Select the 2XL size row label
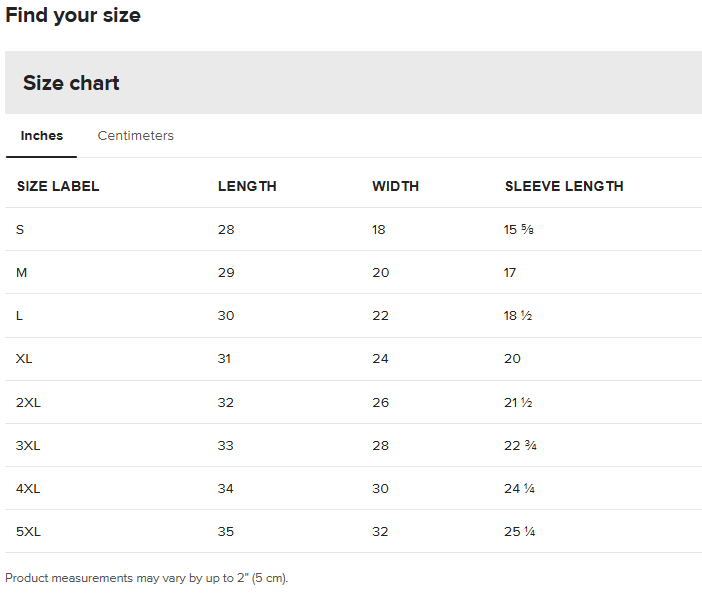The height and width of the screenshot is (596, 702). point(28,402)
